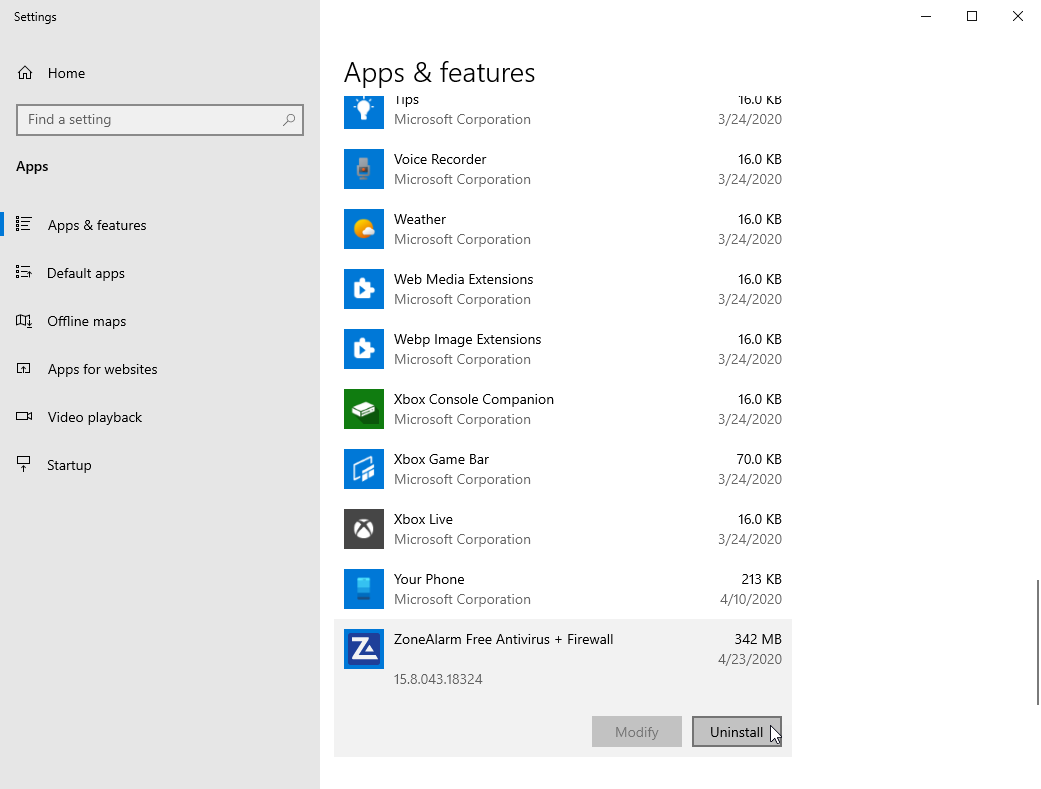
Task: Click the 342 MB size value
Action: (758, 640)
